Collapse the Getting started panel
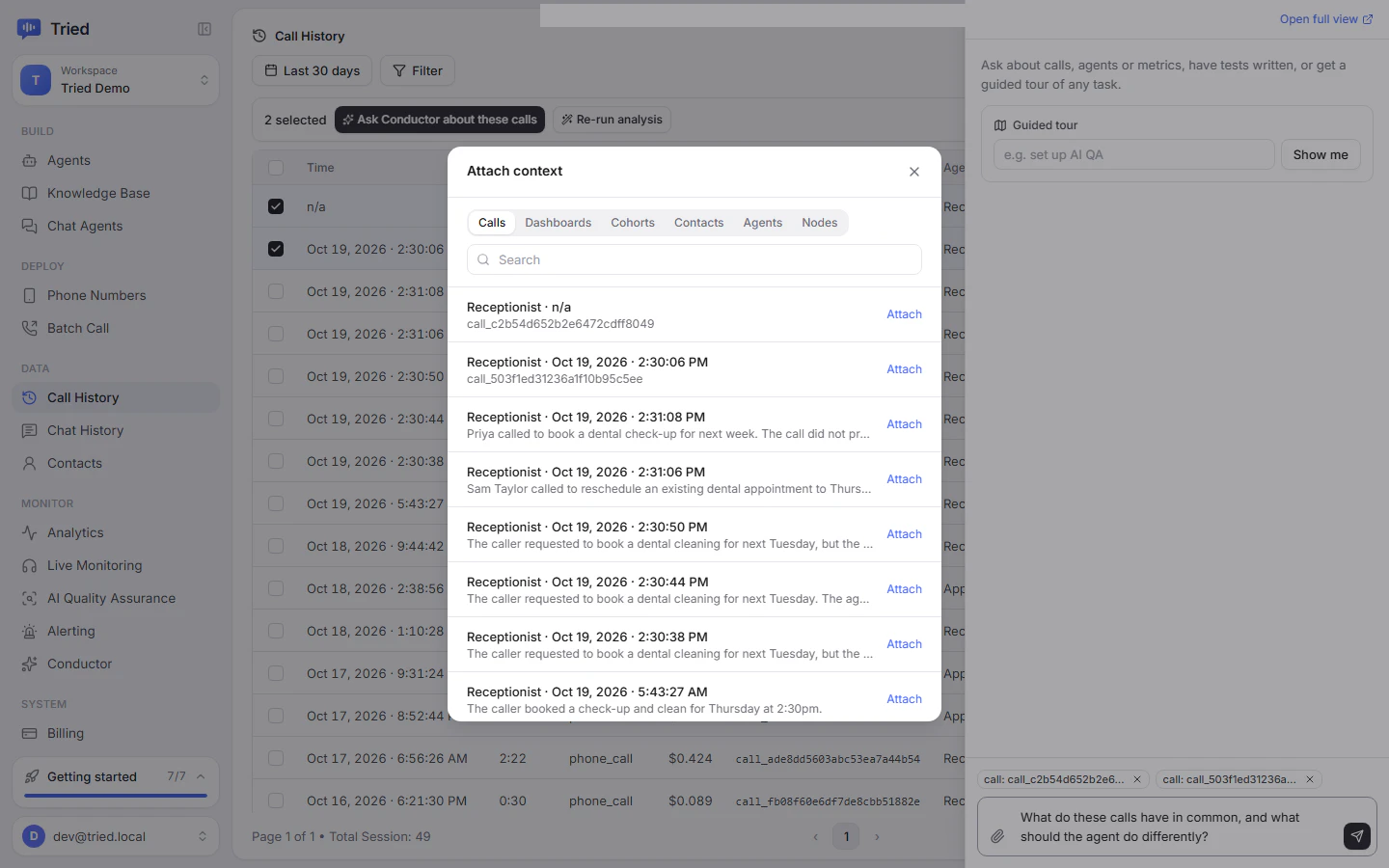Viewport: 1389px width, 868px height. (x=201, y=776)
